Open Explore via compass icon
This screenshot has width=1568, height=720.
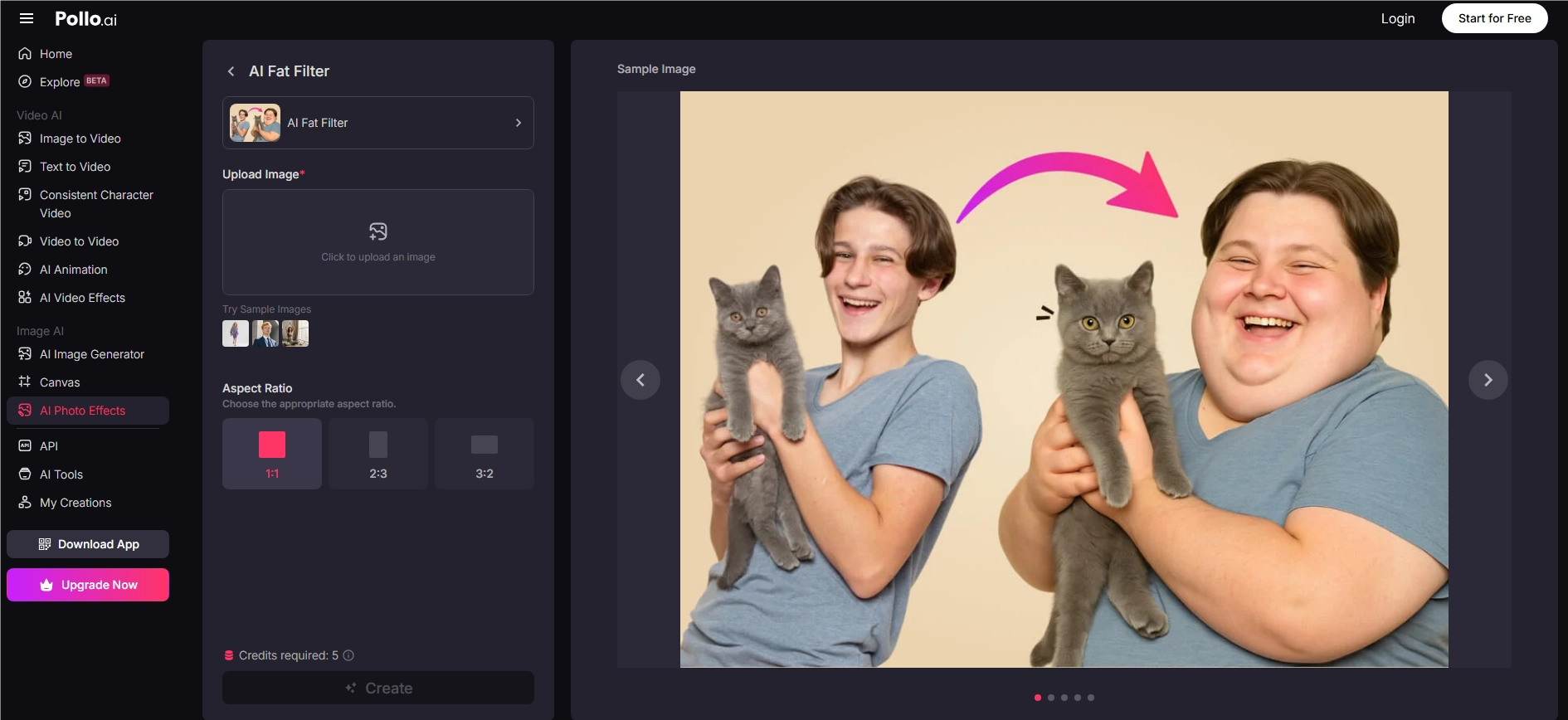(x=25, y=81)
